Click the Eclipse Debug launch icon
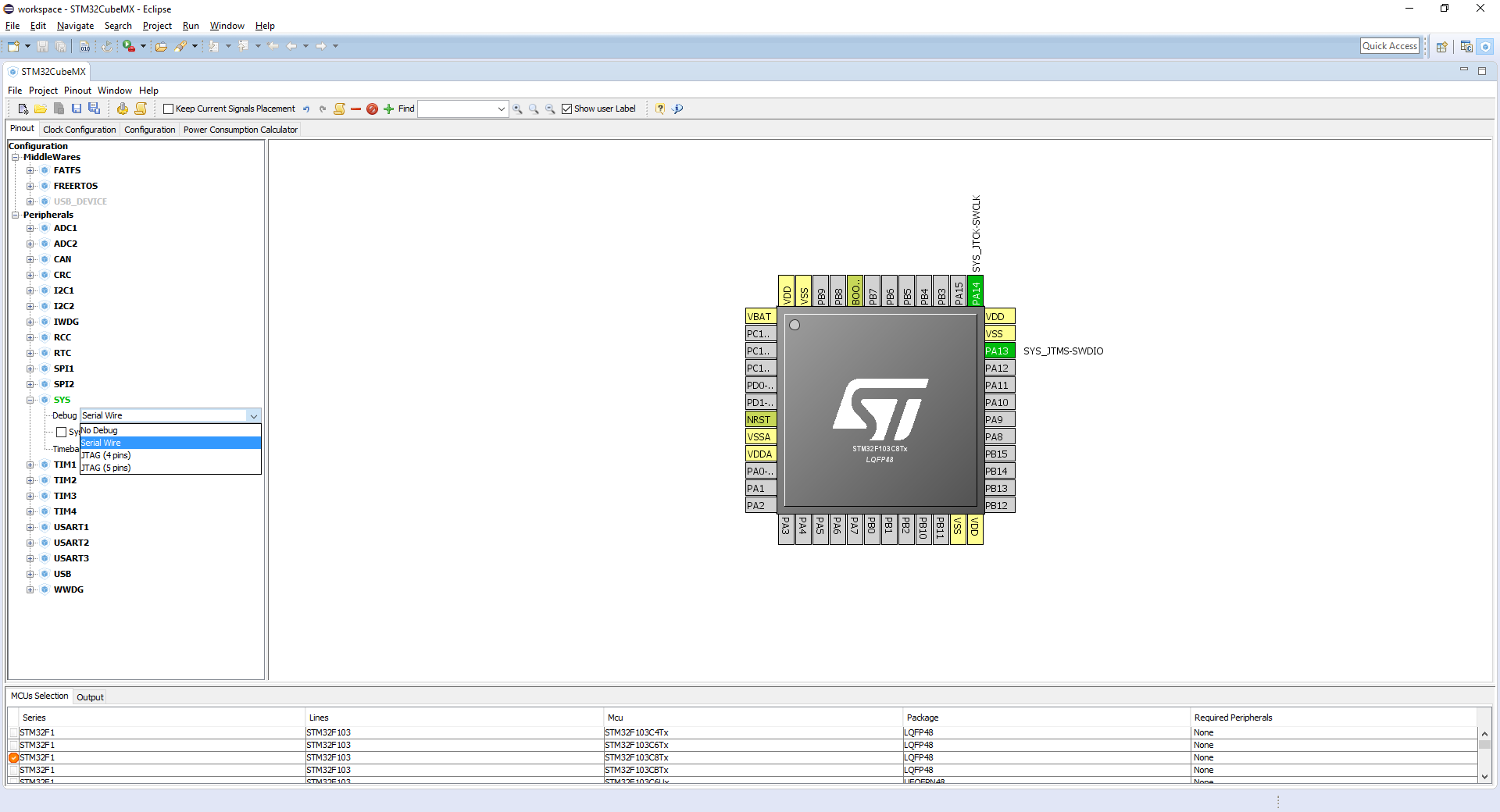Viewport: 1500px width, 812px height. tap(129, 46)
